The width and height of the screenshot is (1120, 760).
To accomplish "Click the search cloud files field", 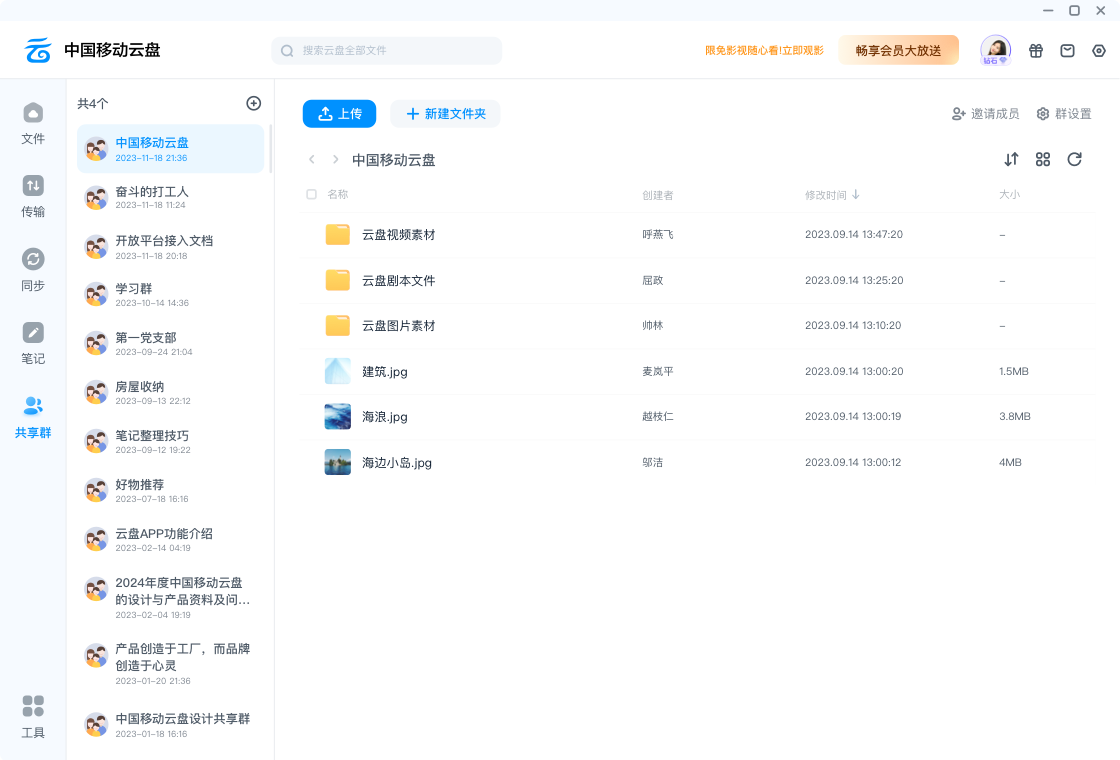I will [x=387, y=50].
